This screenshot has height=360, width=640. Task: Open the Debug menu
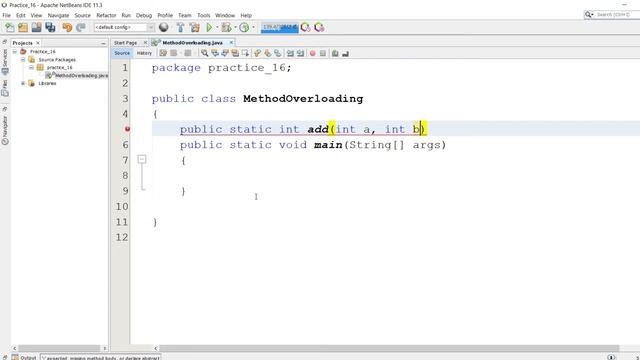point(144,15)
